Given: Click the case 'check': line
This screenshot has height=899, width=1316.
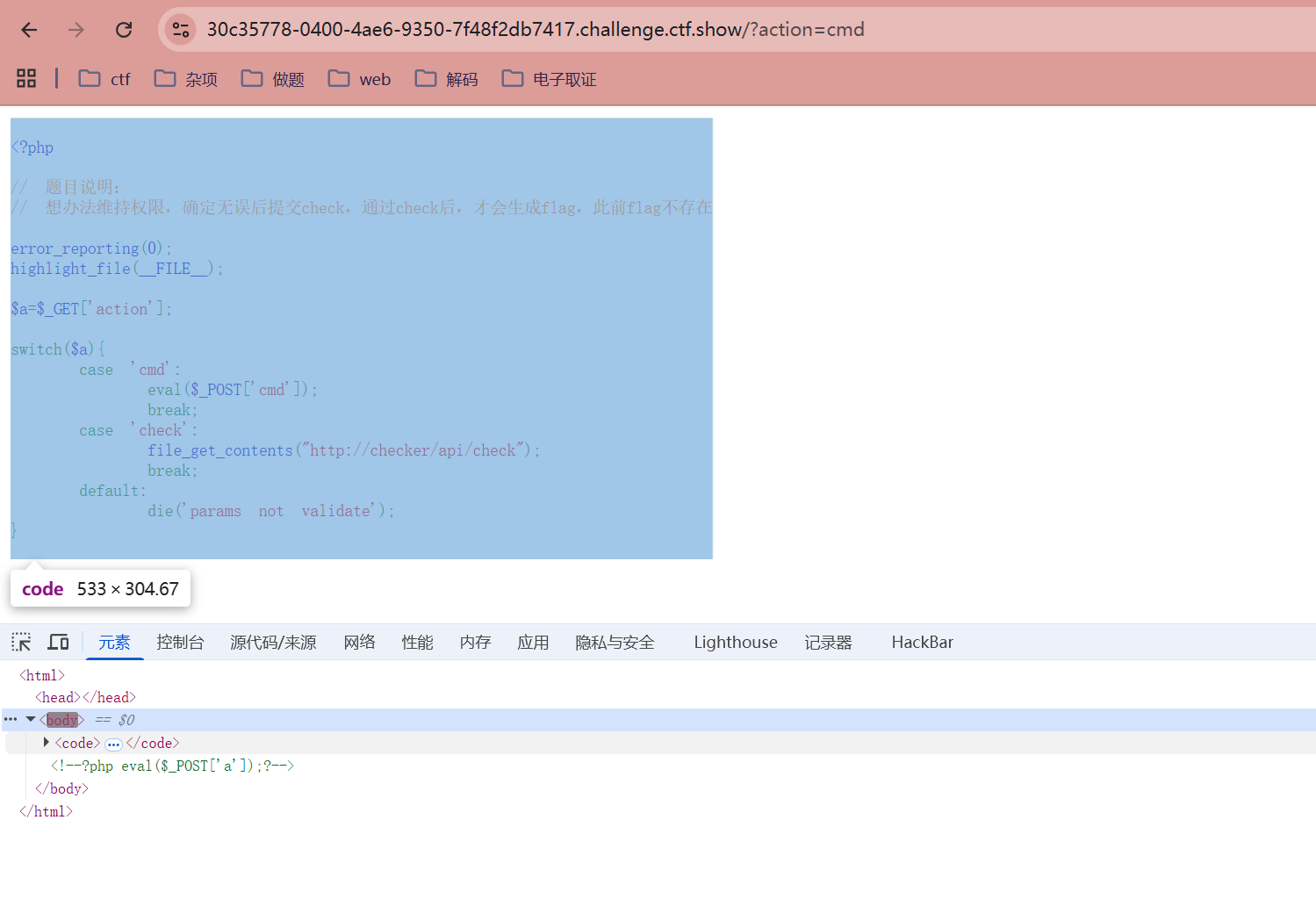Looking at the screenshot, I should (138, 430).
